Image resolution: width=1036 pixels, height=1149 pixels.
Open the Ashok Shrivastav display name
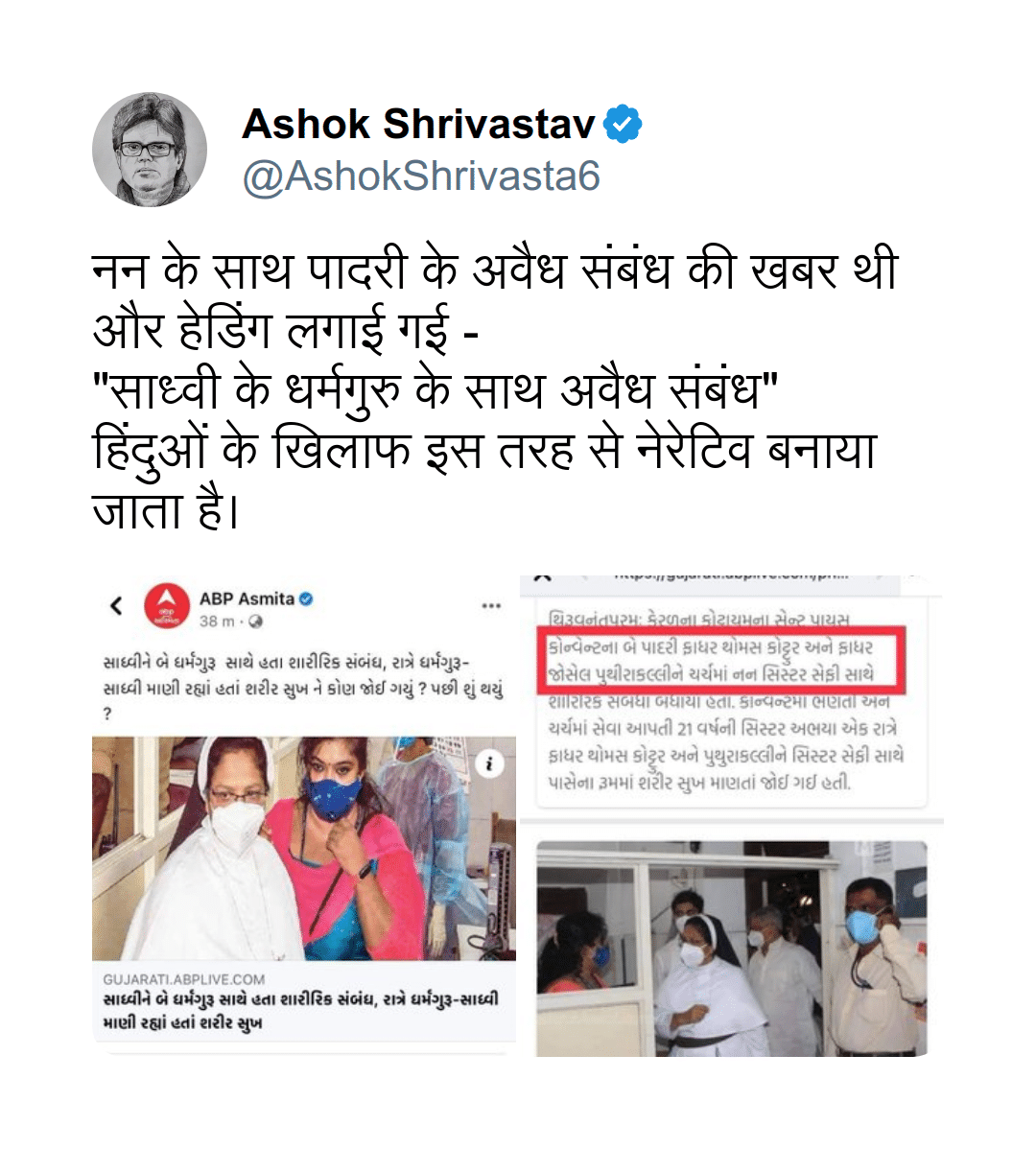[418, 123]
